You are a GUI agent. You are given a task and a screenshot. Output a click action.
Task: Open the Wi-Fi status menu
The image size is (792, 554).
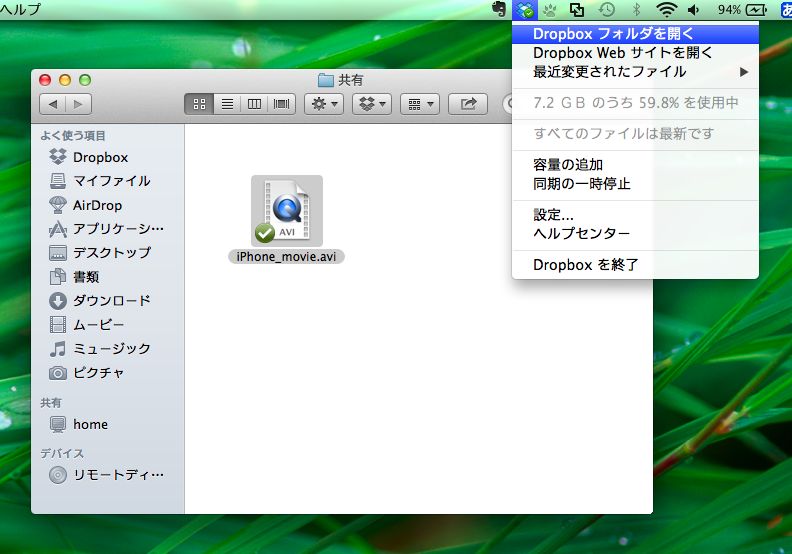(x=666, y=10)
